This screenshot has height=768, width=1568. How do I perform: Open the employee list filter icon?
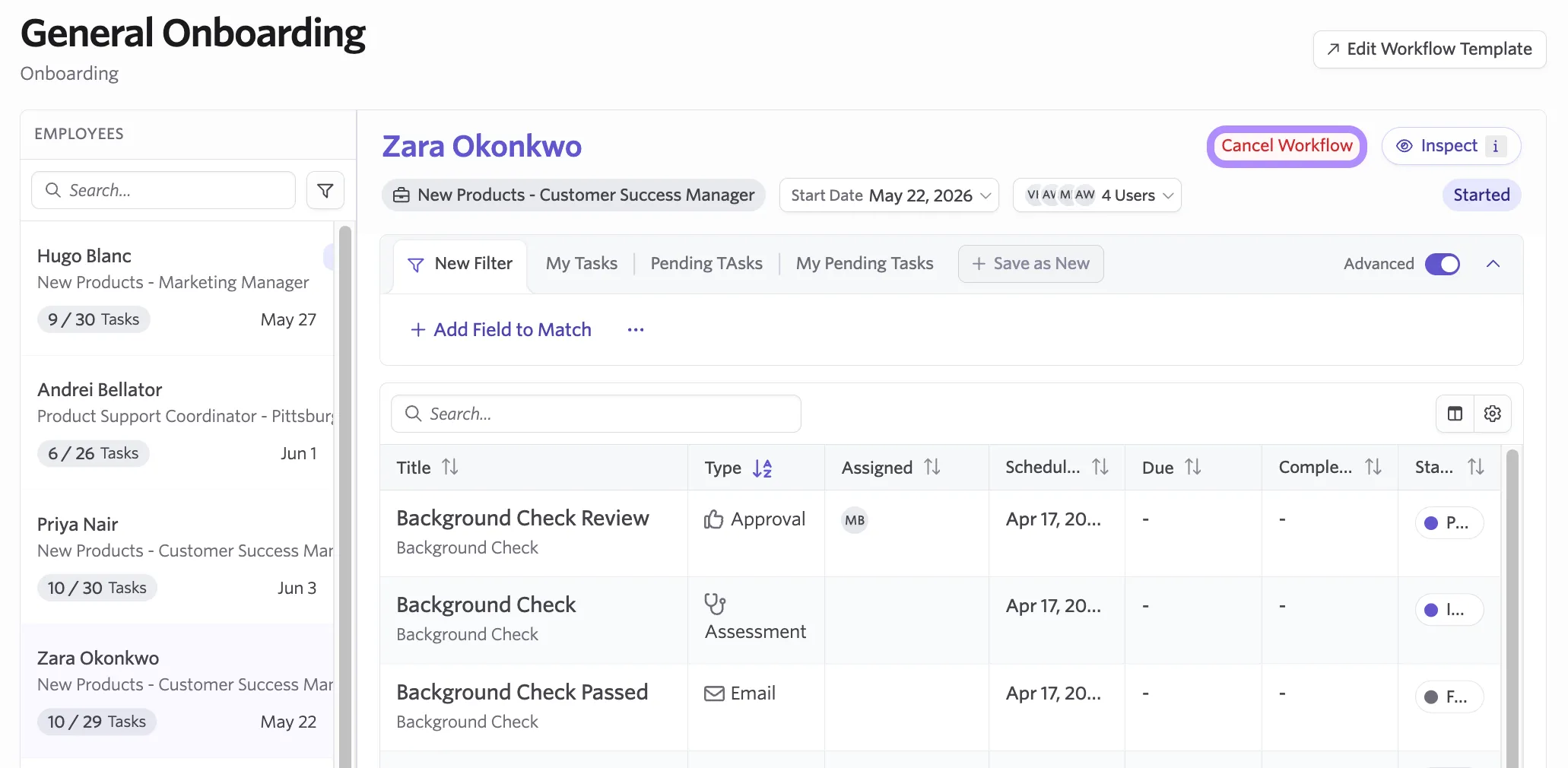click(x=325, y=190)
